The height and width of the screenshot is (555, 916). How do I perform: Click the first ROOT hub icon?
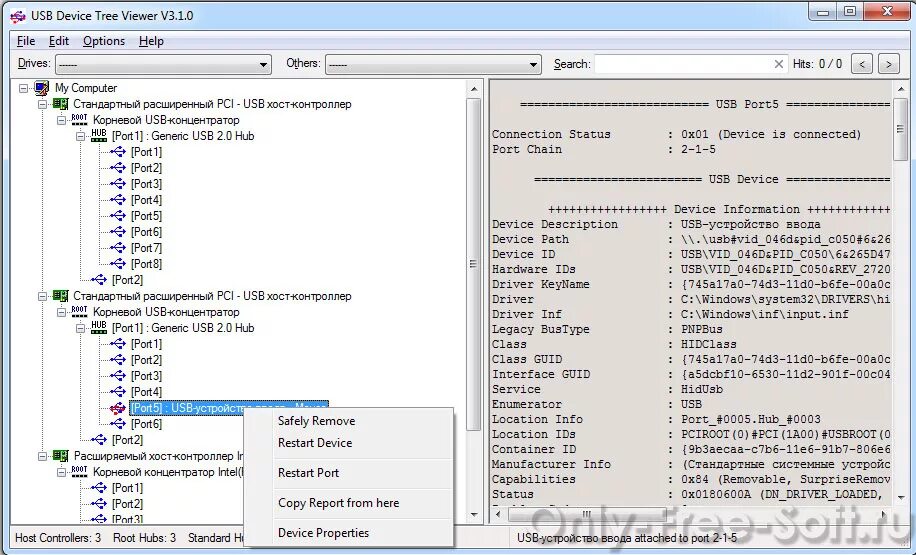[79, 120]
